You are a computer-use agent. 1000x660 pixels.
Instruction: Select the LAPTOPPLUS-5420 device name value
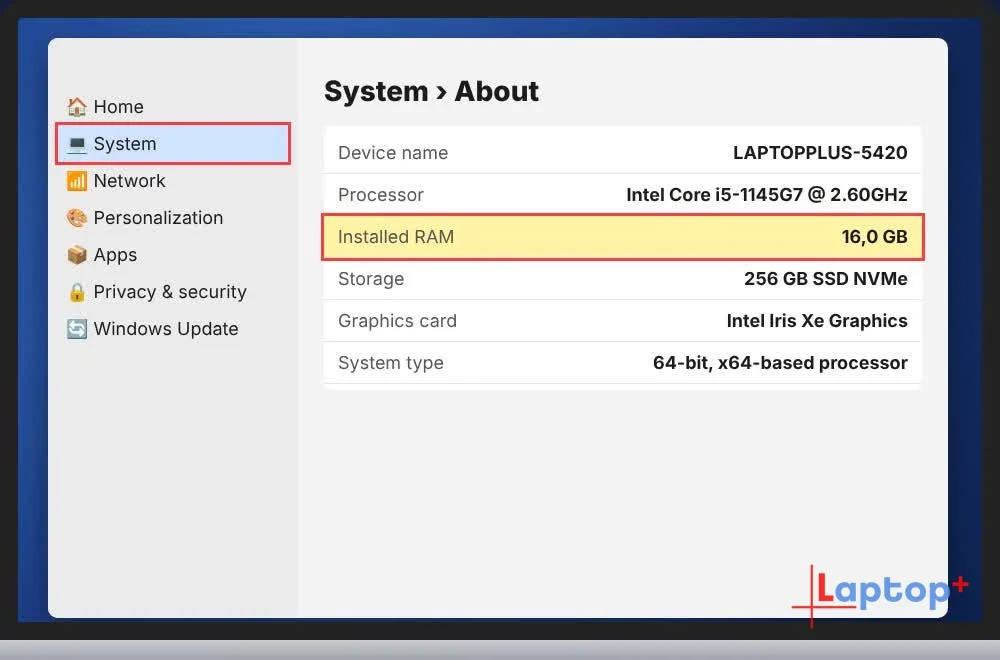820,153
